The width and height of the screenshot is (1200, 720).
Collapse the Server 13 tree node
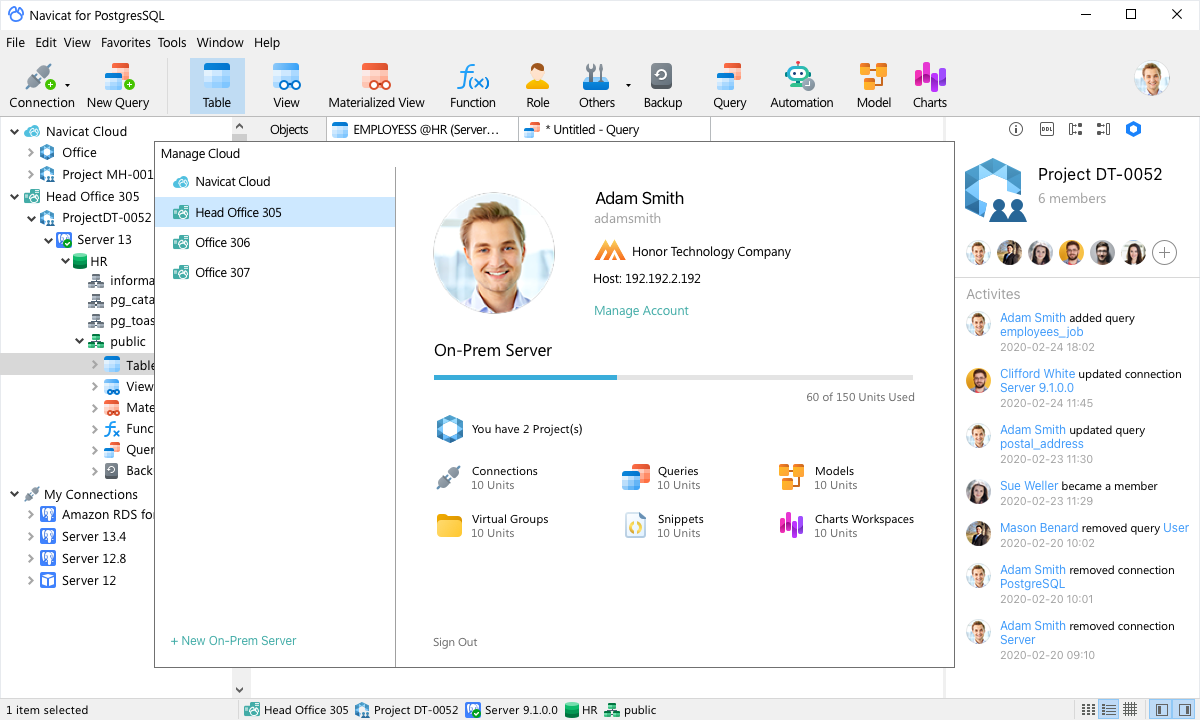click(48, 240)
